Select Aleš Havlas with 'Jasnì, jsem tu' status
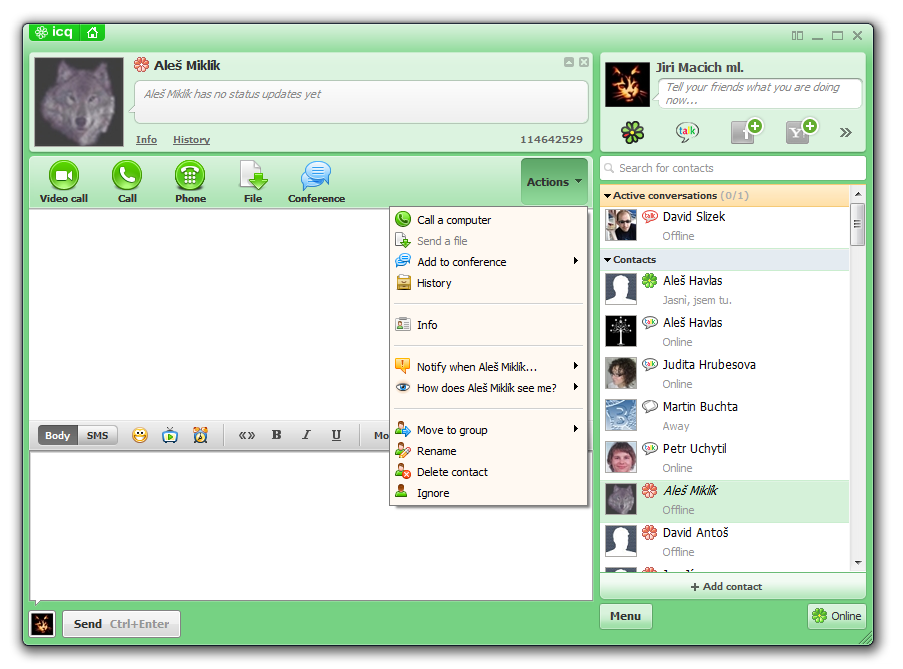The width and height of the screenshot is (903, 669). (x=725, y=290)
